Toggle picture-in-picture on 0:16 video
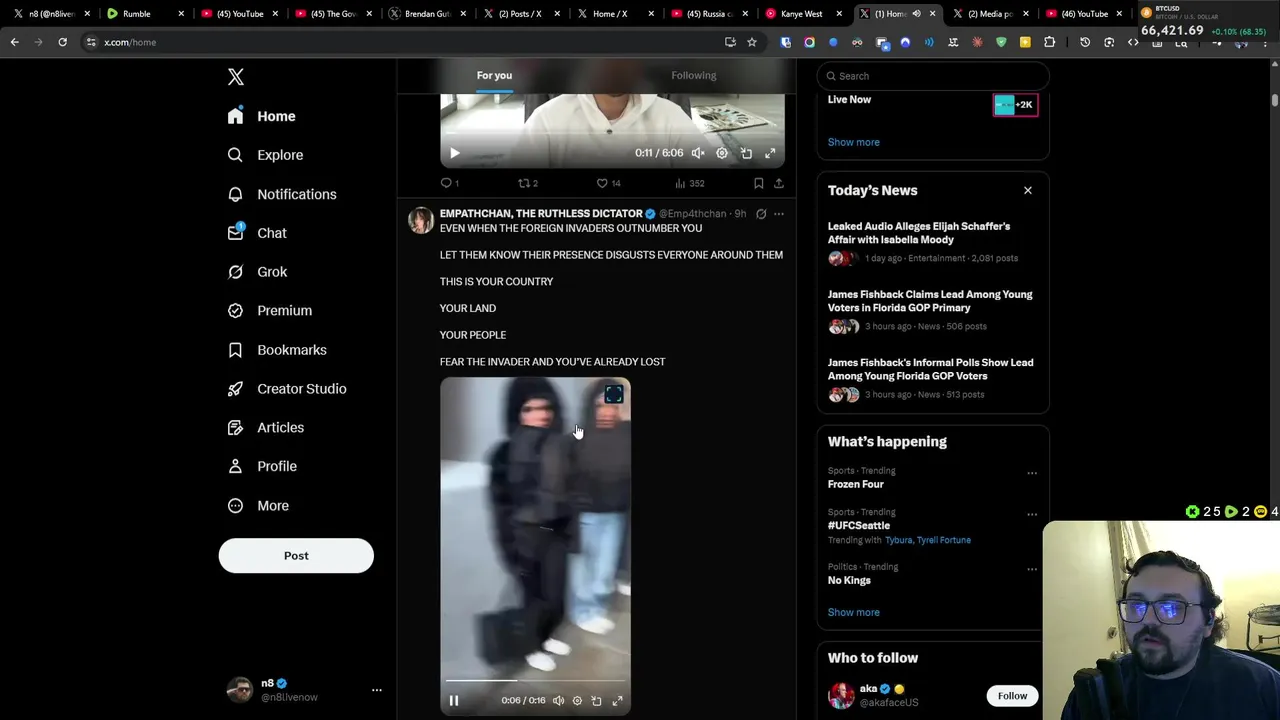The image size is (1280, 720). tap(596, 701)
